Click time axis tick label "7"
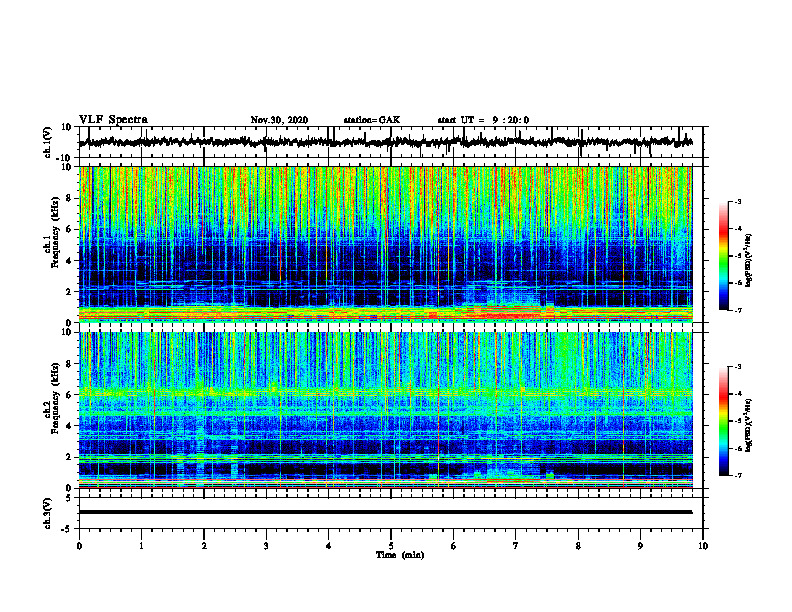 click(516, 546)
